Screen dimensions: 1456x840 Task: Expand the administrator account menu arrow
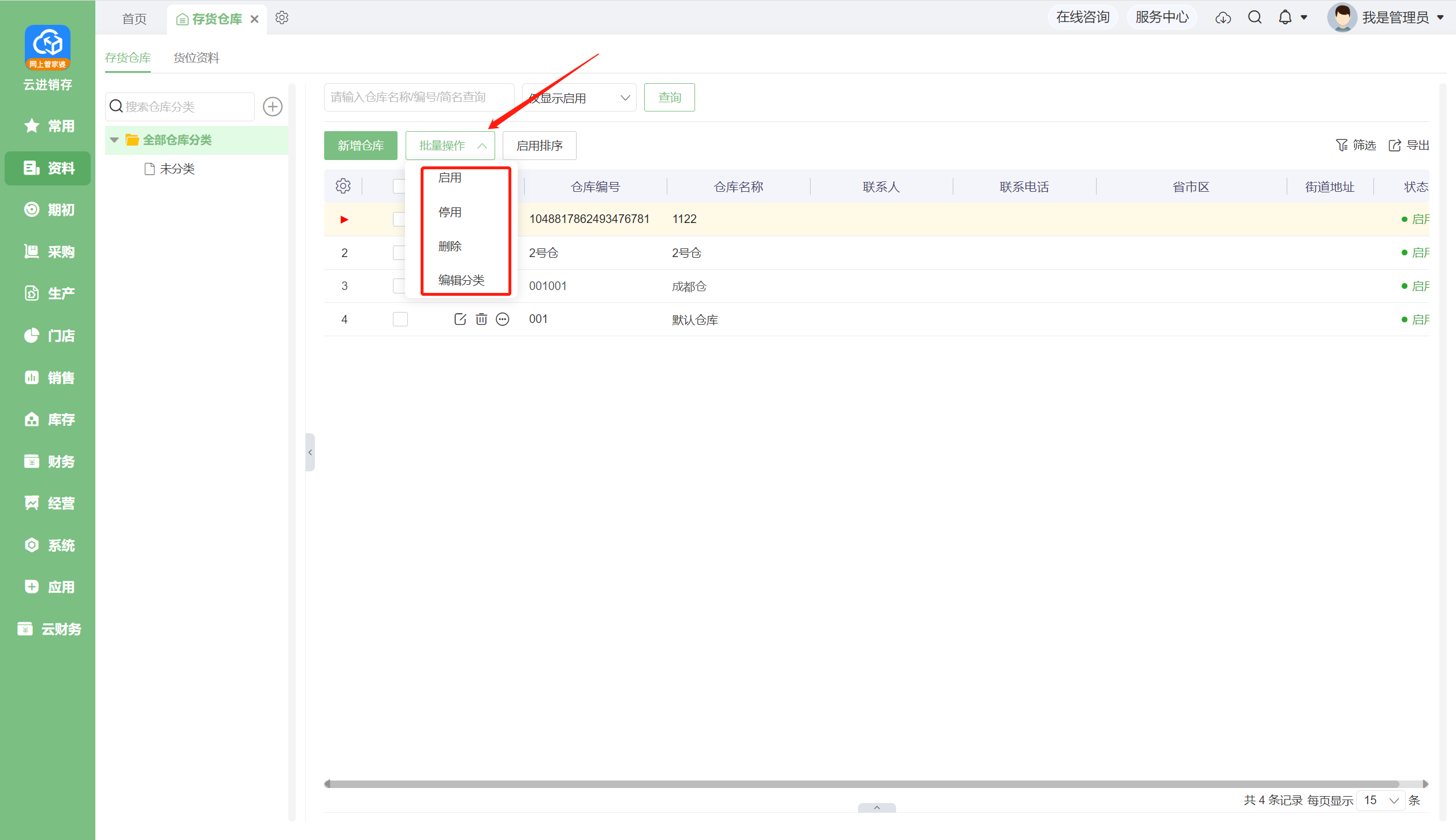coord(1440,17)
